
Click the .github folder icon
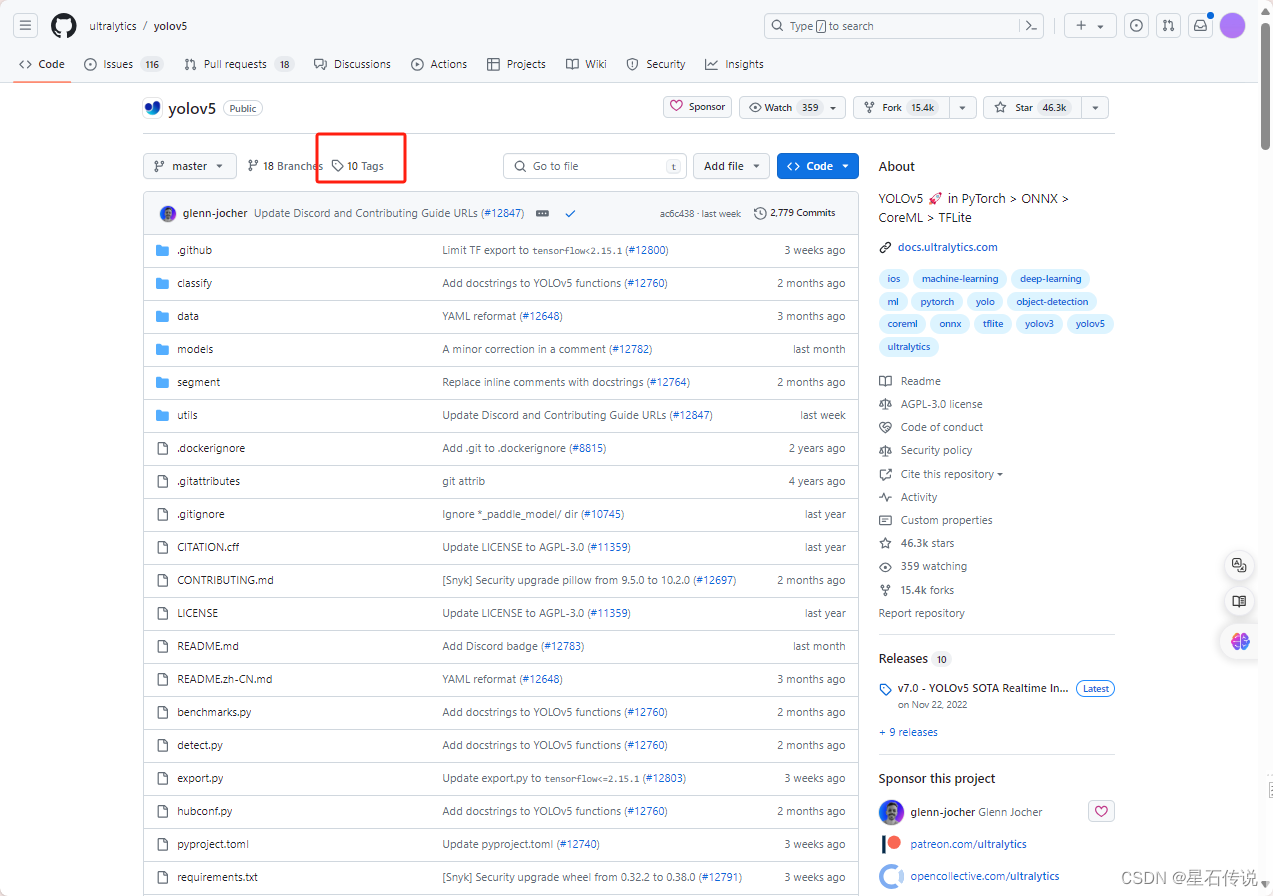(x=163, y=250)
